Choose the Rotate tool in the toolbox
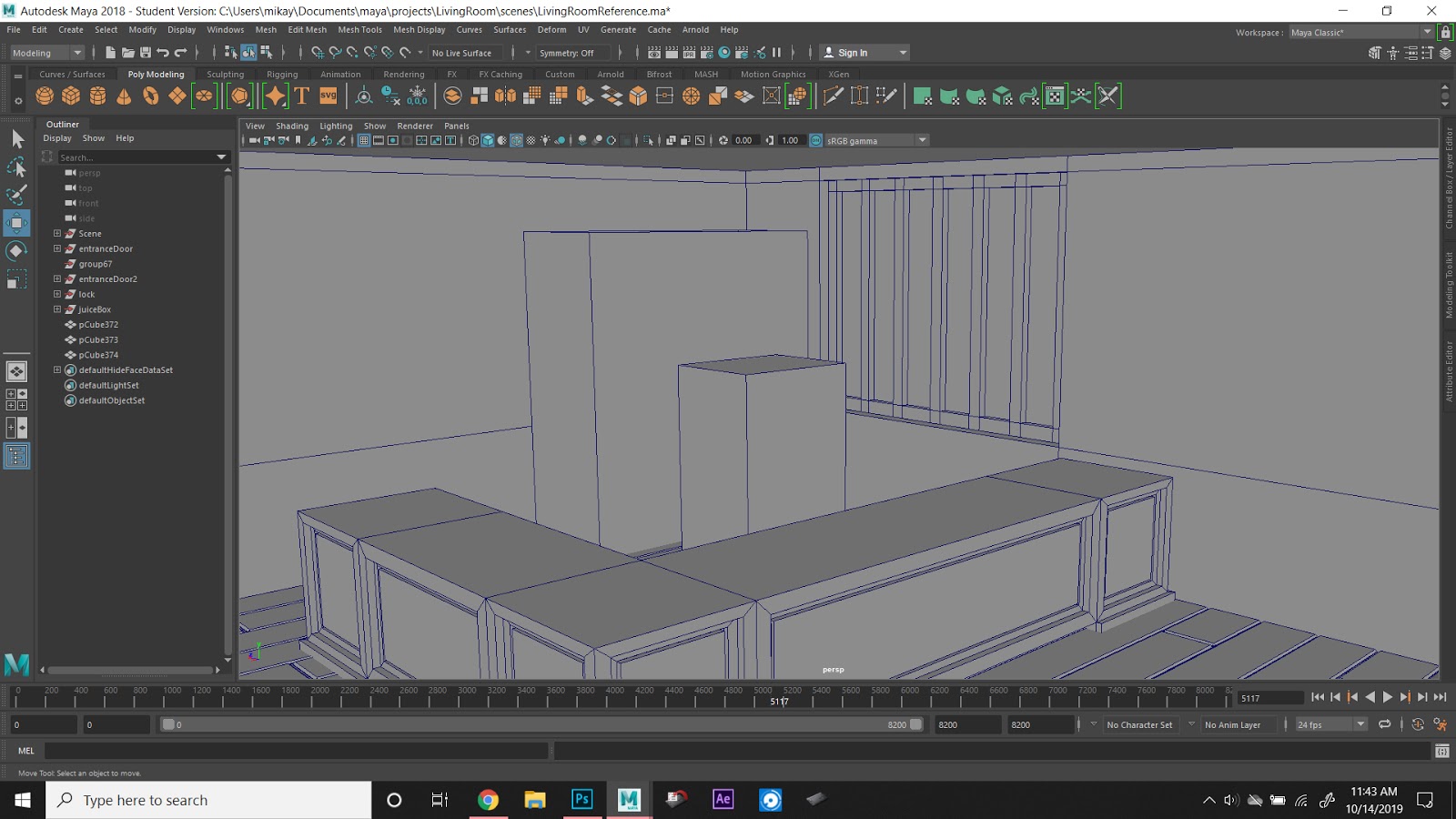This screenshot has width=1456, height=819. tap(16, 251)
